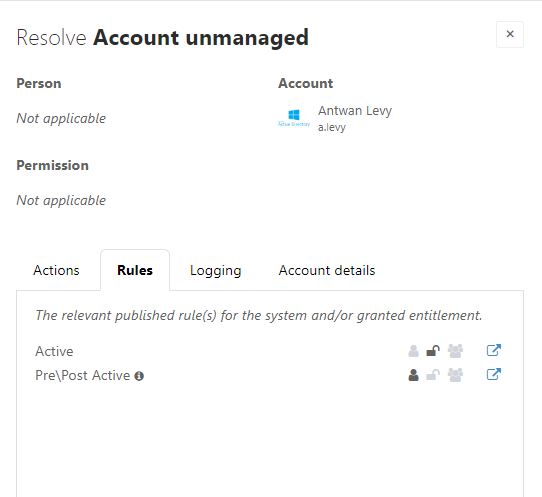Select the Pre\Post Active rule name
Screen dimensions: 542x497
83,376
